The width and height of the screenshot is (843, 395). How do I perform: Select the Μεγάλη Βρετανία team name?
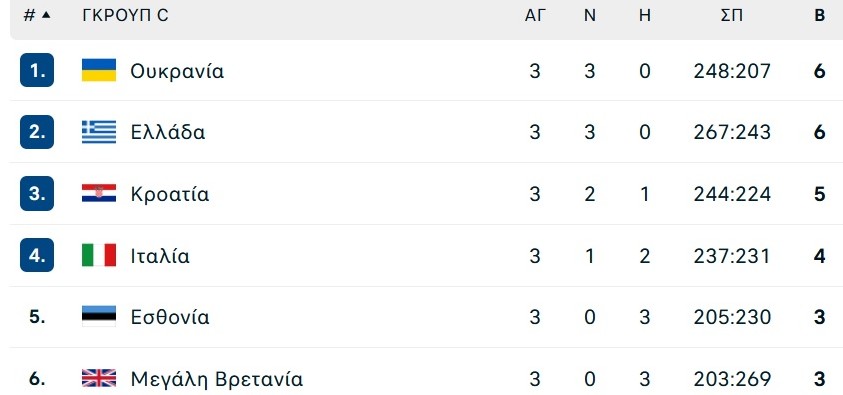tap(217, 379)
